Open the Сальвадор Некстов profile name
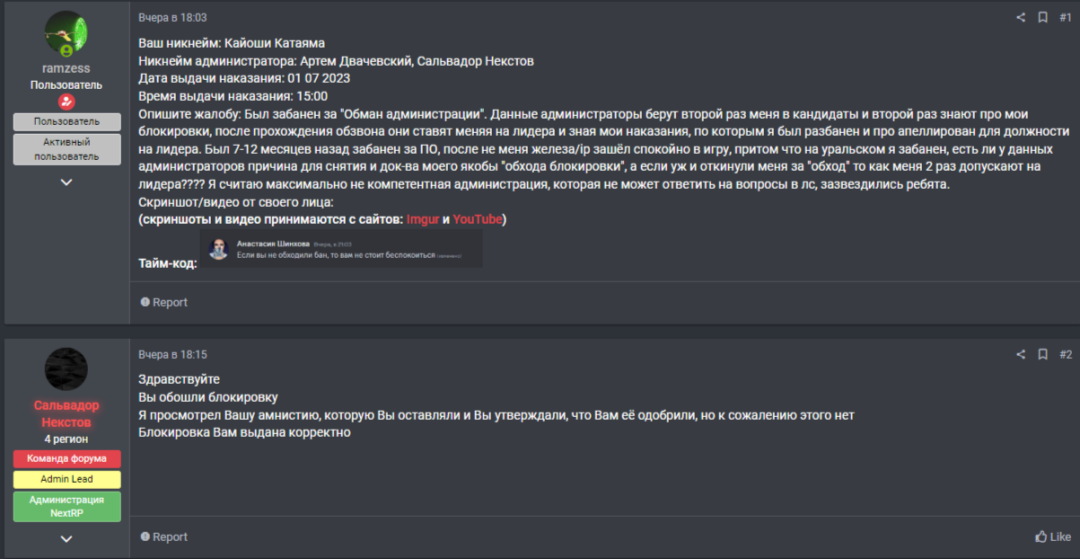The width and height of the screenshot is (1080, 559). click(x=66, y=413)
